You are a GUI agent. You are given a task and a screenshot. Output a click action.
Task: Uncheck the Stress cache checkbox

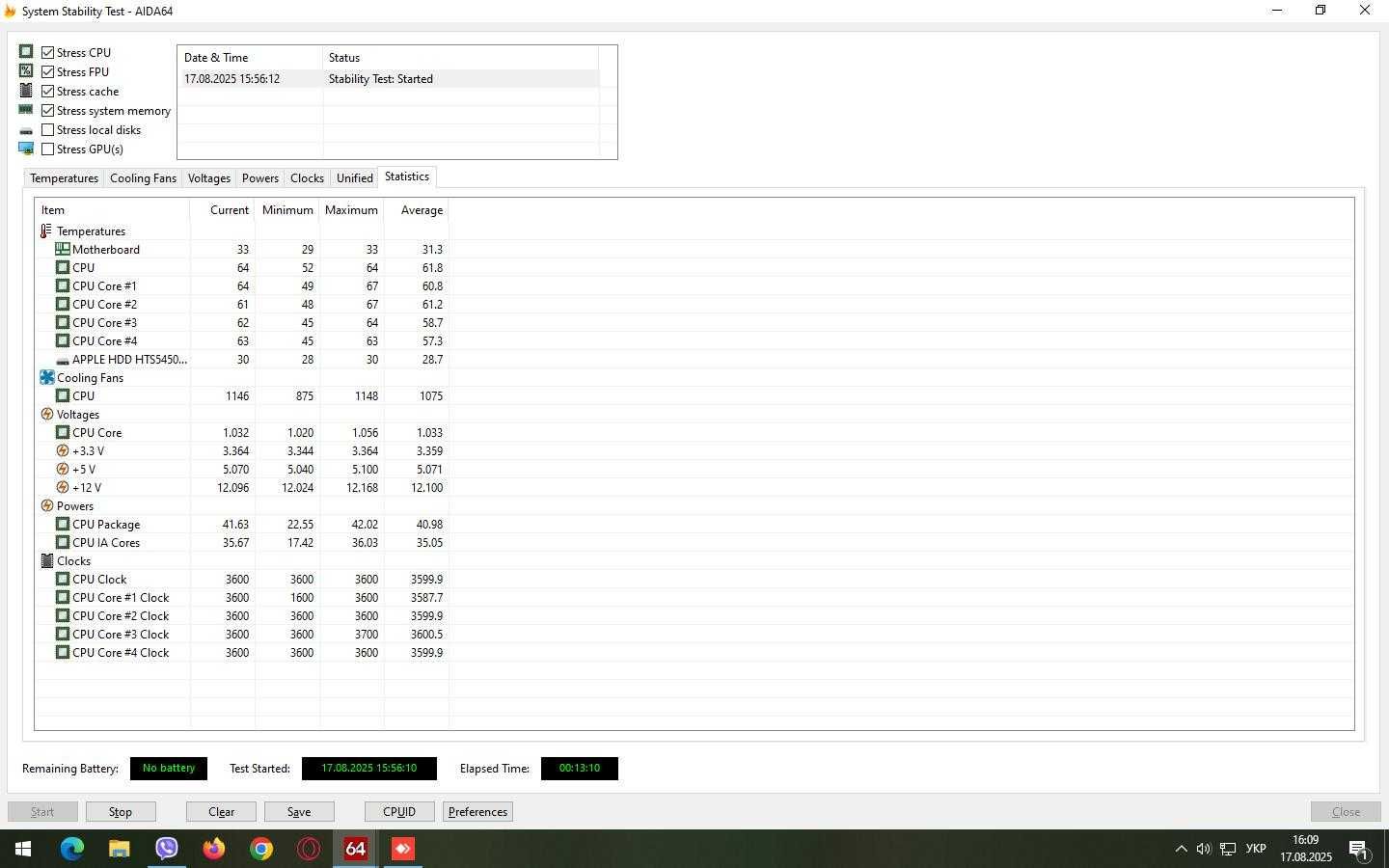[x=48, y=91]
